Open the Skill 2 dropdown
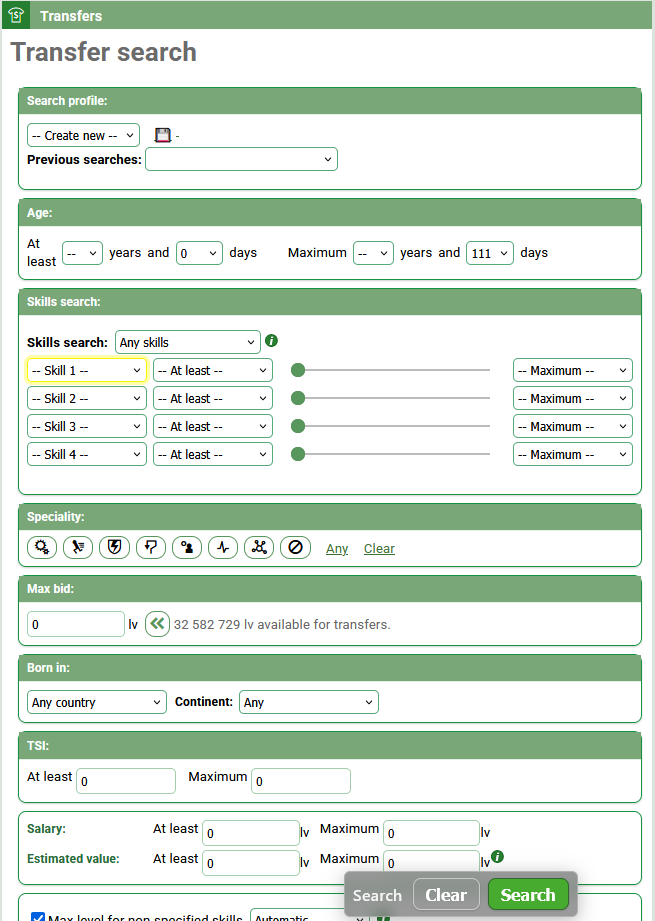This screenshot has width=655, height=921. 87,398
